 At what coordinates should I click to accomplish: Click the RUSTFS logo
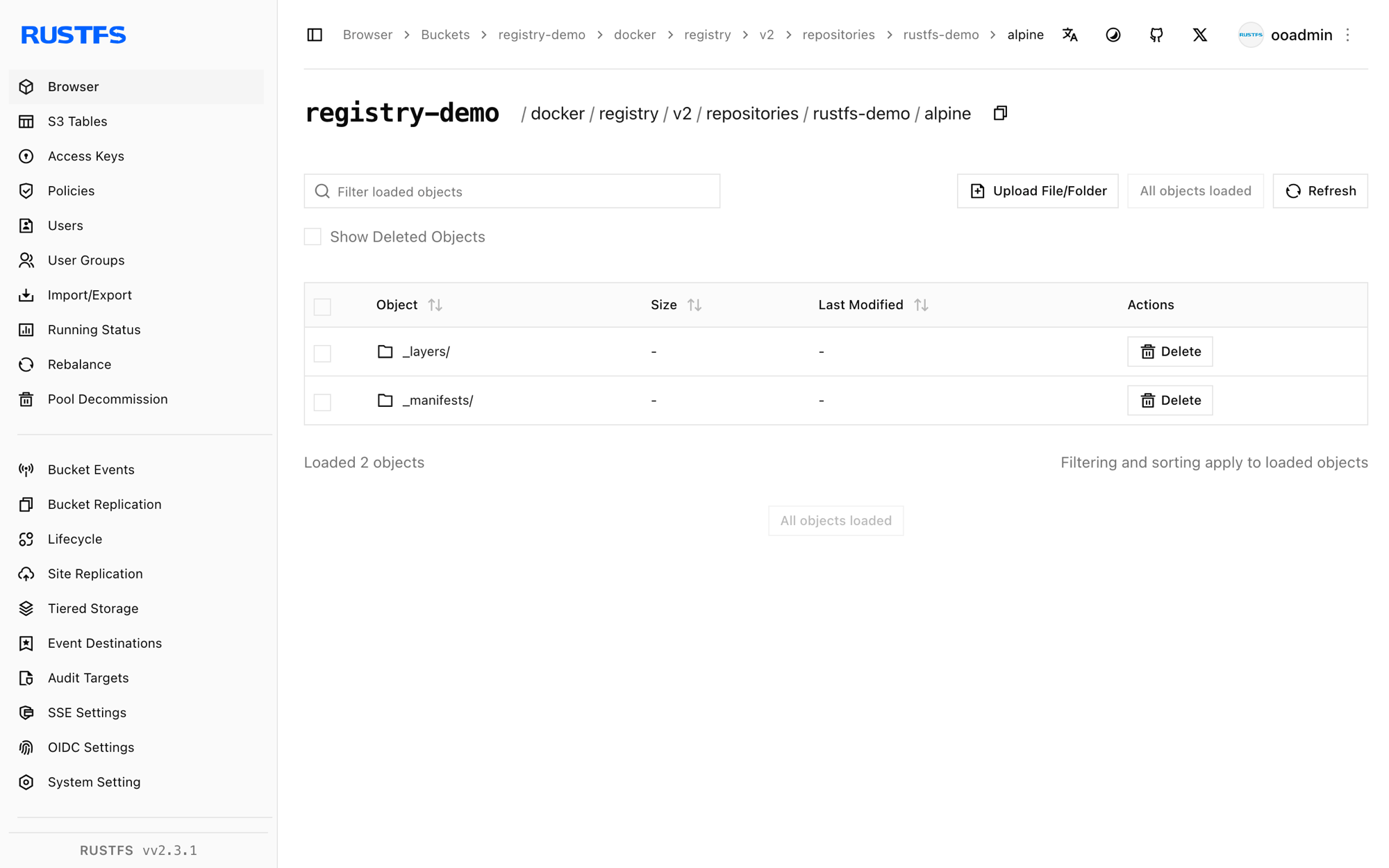pos(73,35)
